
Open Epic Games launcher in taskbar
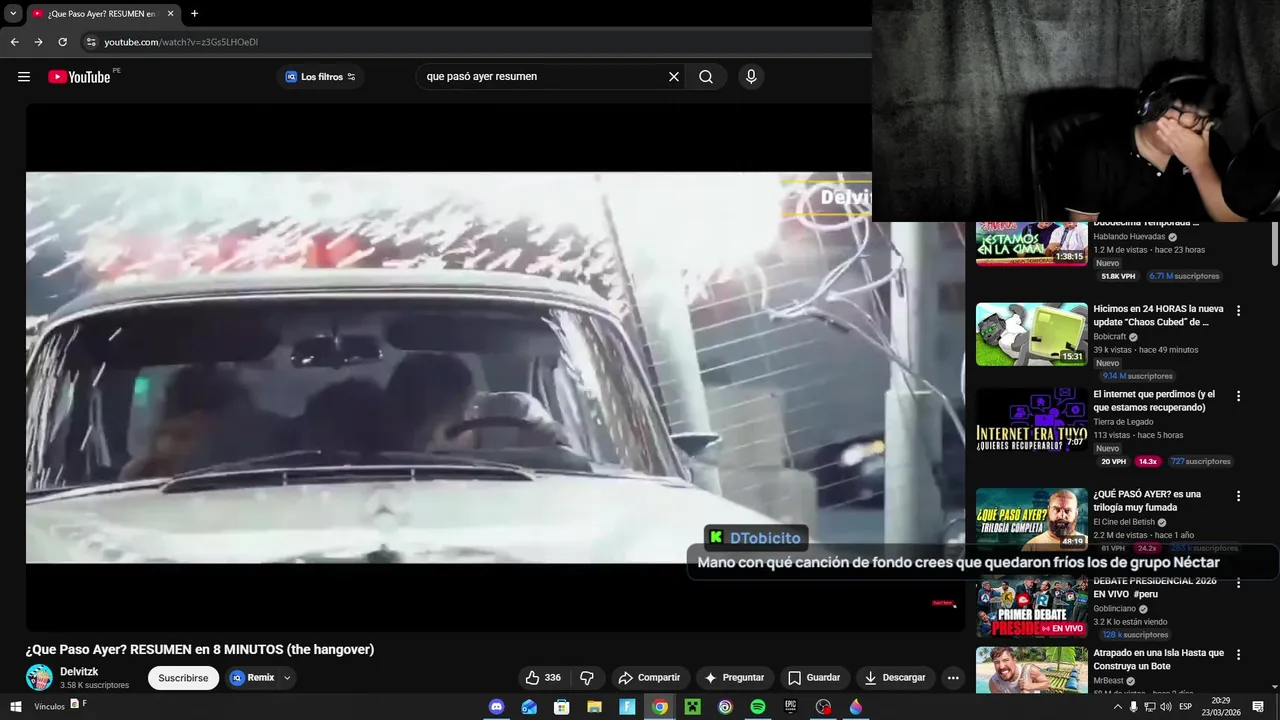790,707
